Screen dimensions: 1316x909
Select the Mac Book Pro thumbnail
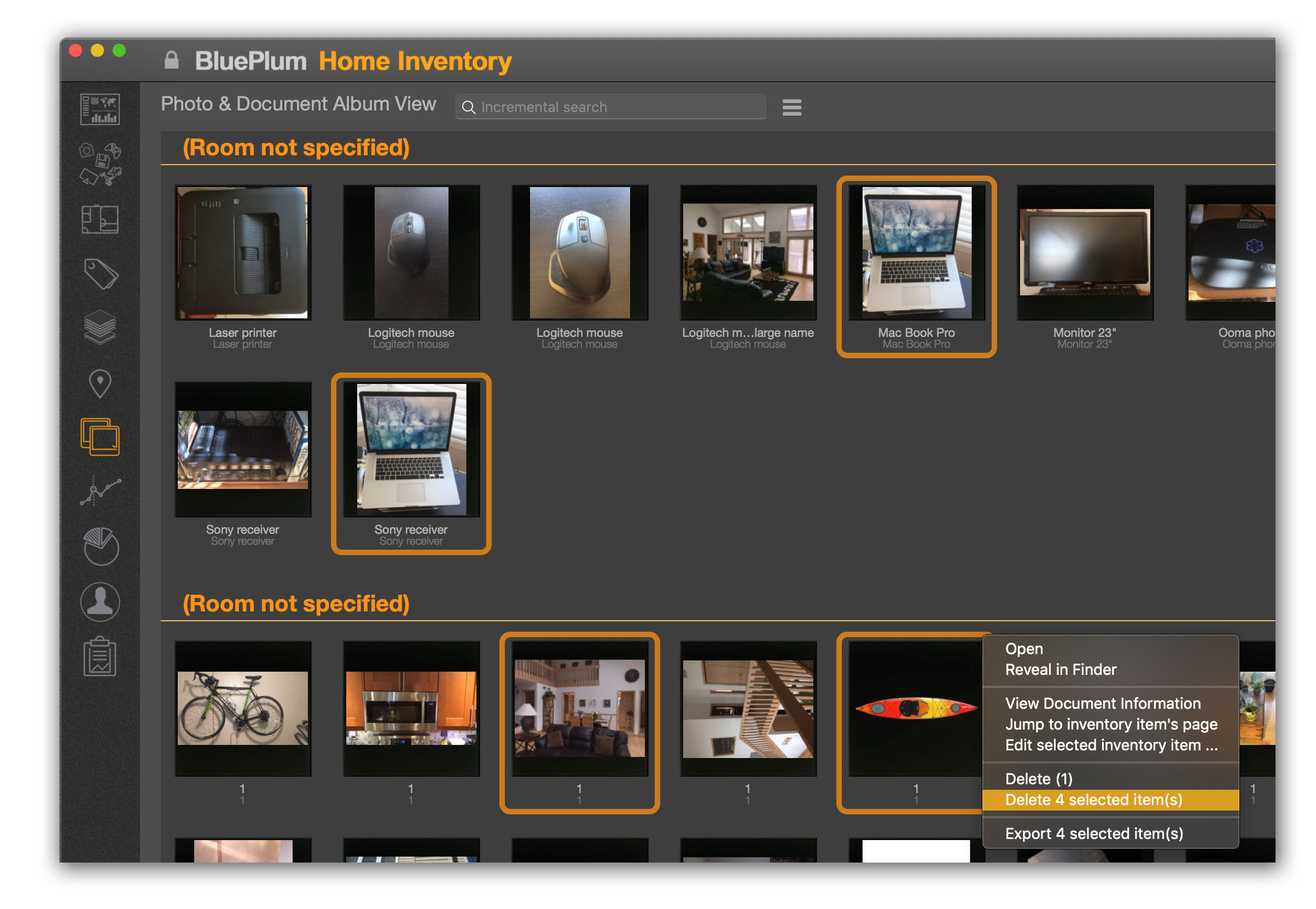pyautogui.click(x=916, y=252)
